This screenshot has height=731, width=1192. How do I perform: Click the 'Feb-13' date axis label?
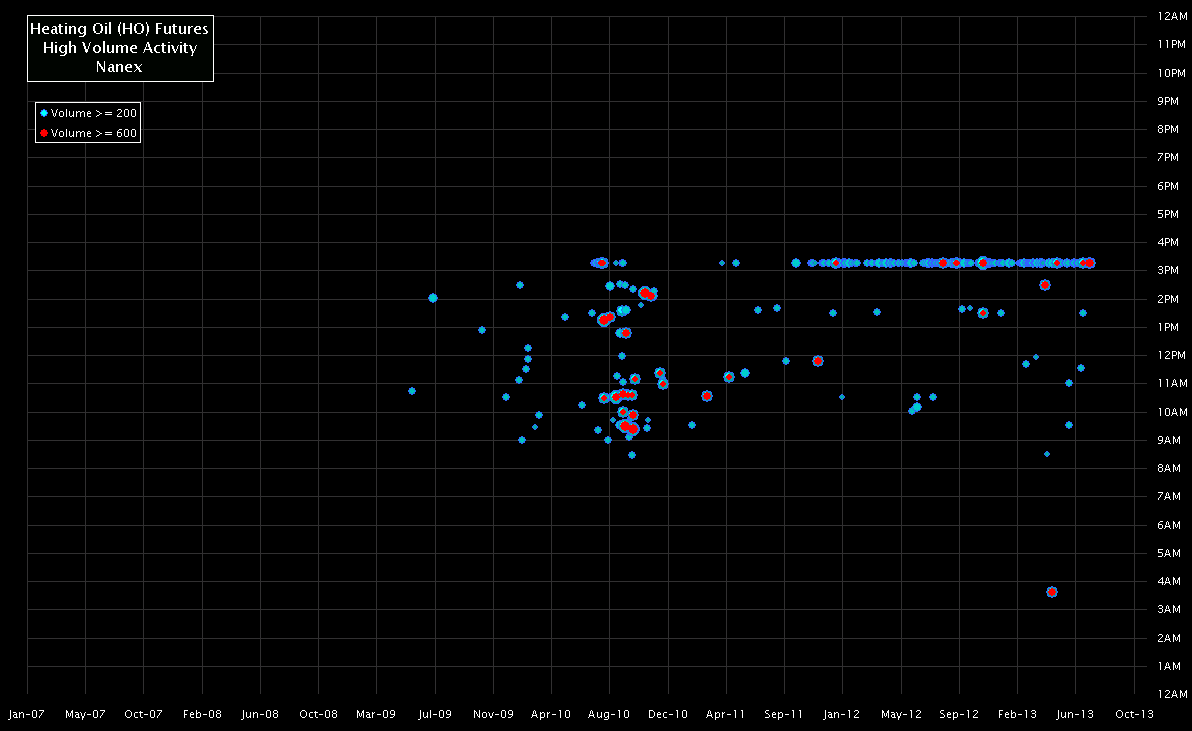1018,714
